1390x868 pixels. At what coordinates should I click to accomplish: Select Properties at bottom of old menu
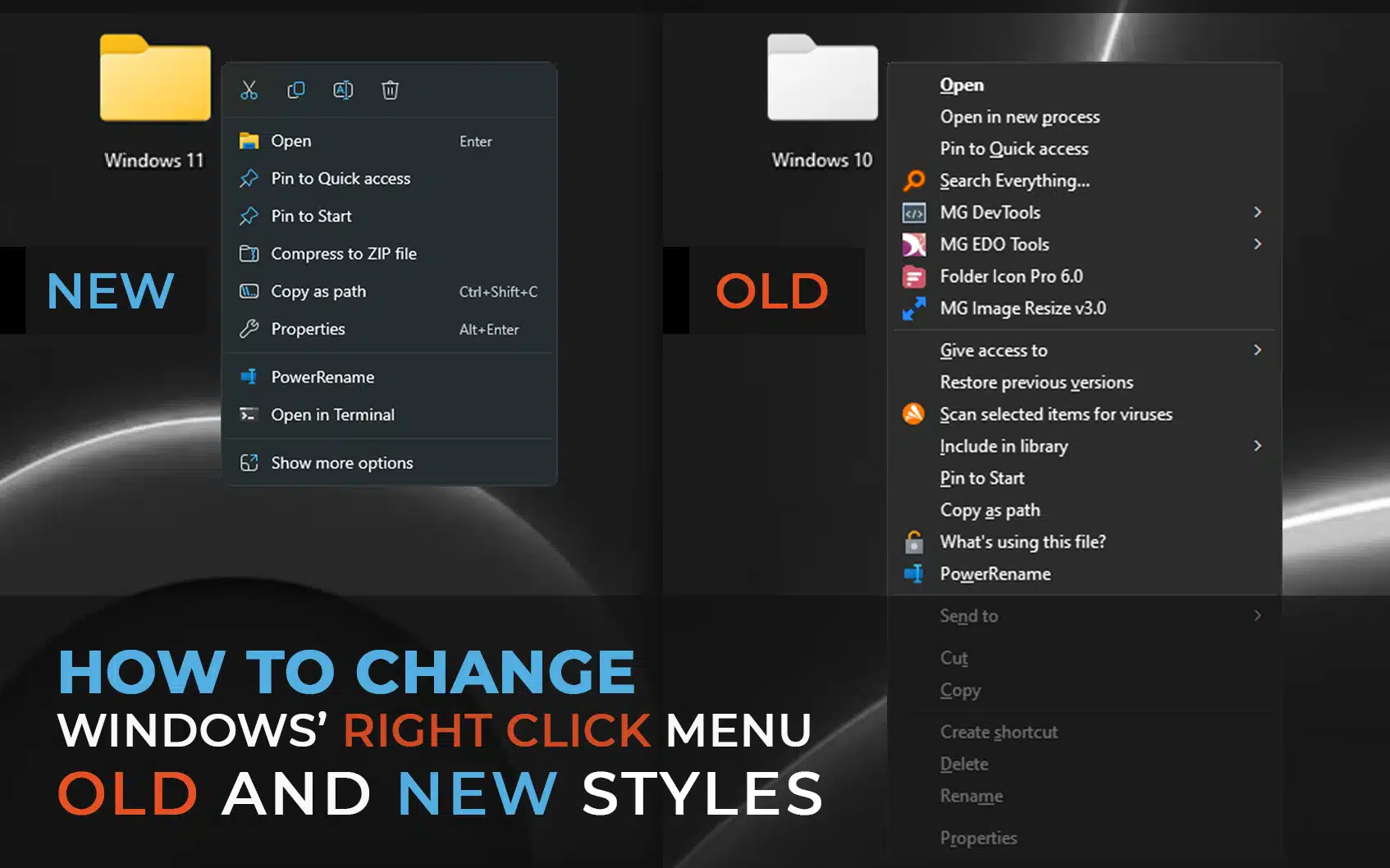point(1085,838)
